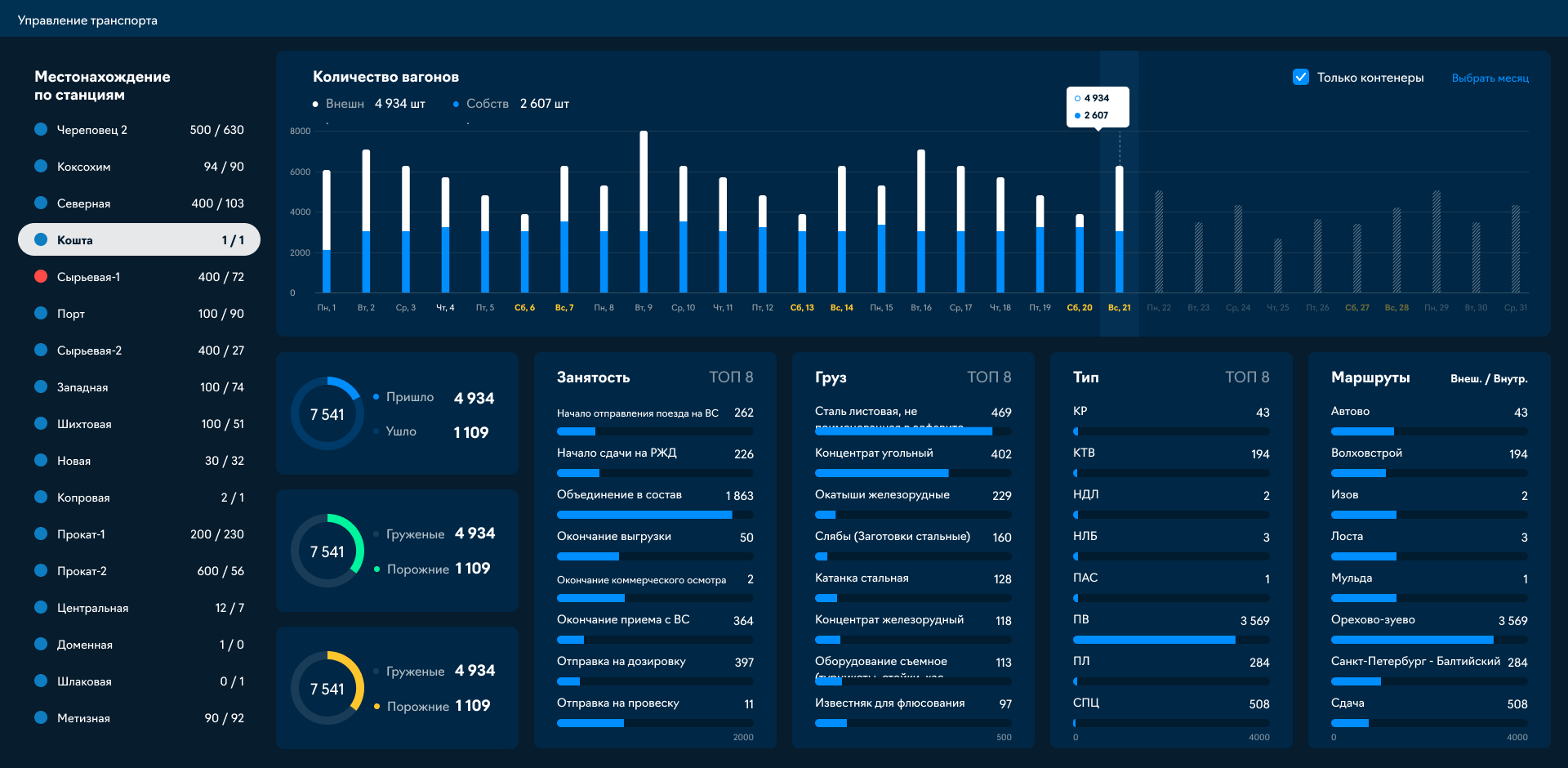The height and width of the screenshot is (768, 1568).
Task: Select the Санкт-Петербург - Балтийский route
Action: [1429, 670]
